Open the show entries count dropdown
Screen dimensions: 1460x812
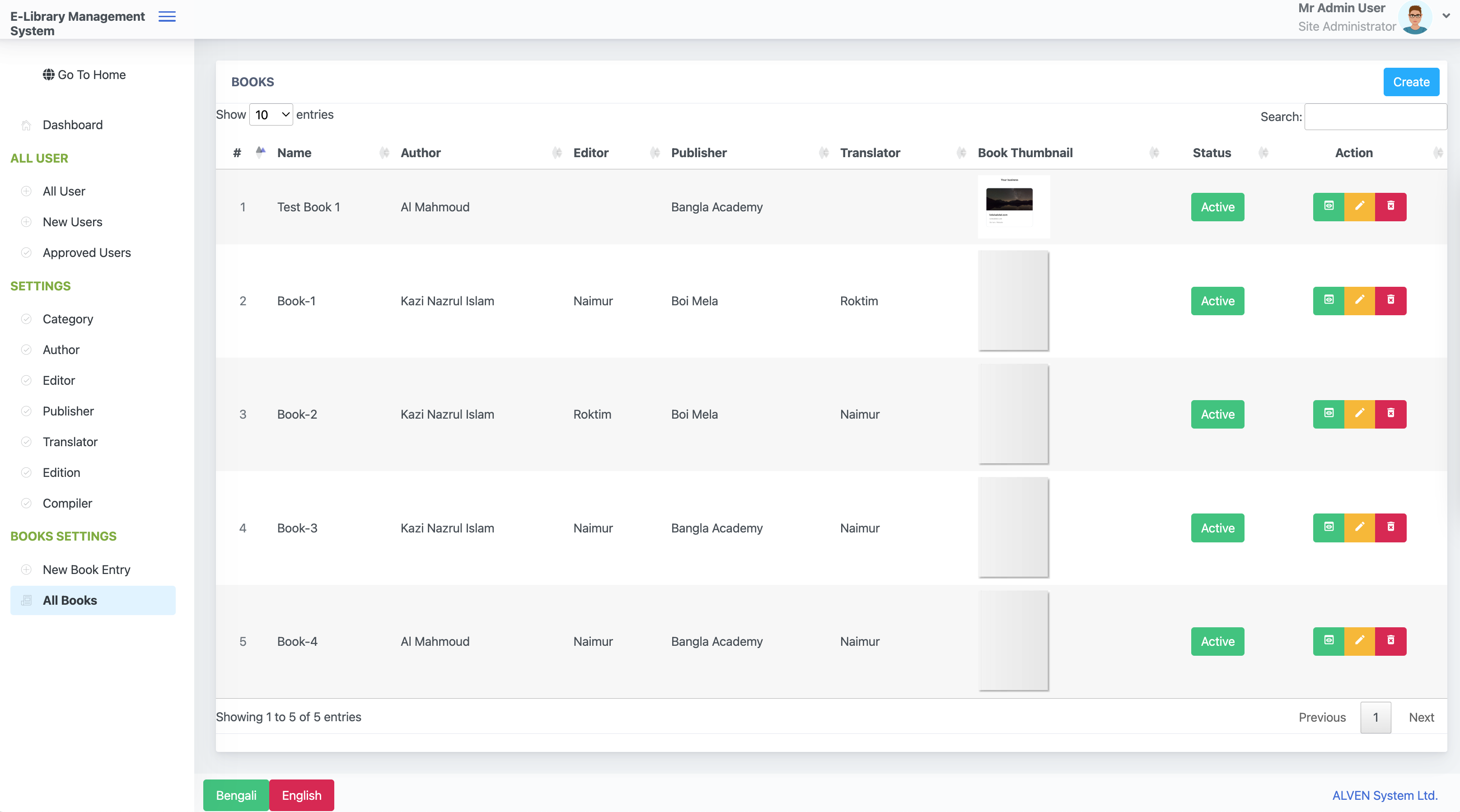coord(271,115)
